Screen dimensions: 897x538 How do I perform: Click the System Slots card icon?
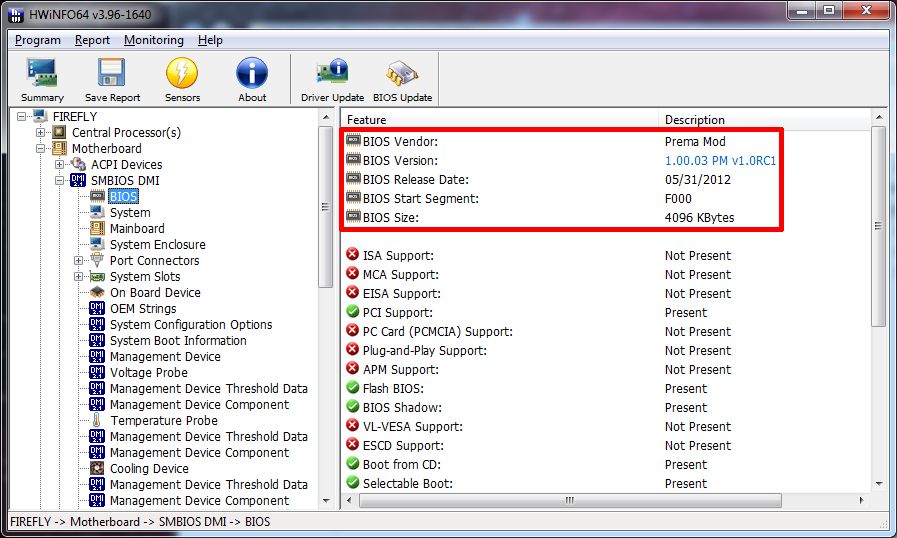[97, 276]
